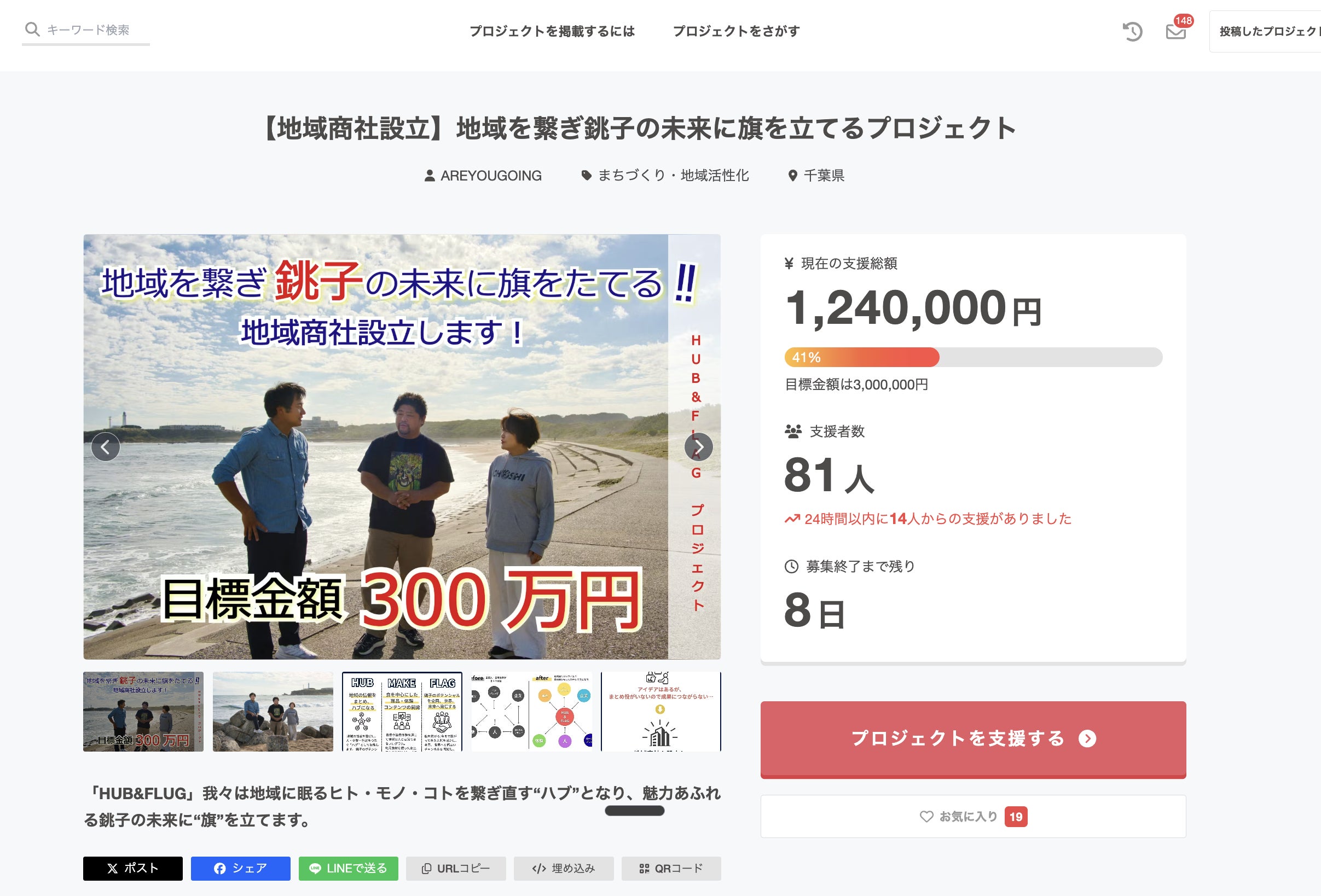Viewport: 1321px width, 896px height.
Task: Toggle the お気に入り heart favorite button
Action: tap(972, 816)
